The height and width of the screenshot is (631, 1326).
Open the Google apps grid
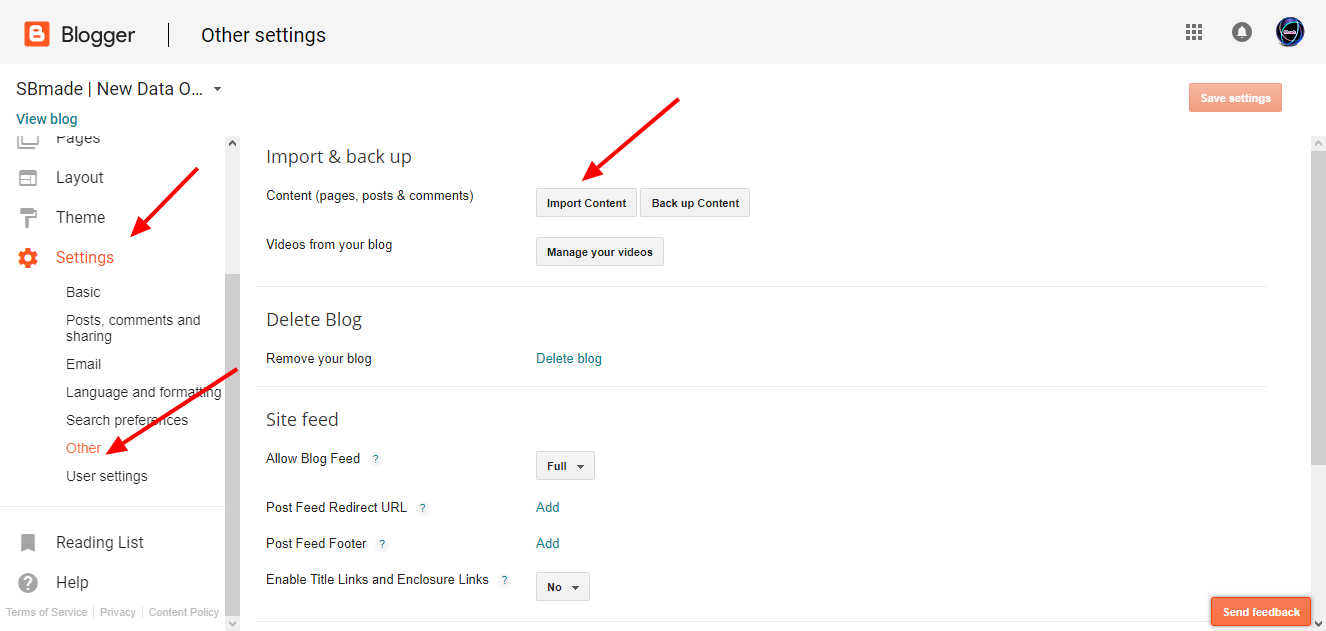[x=1194, y=32]
